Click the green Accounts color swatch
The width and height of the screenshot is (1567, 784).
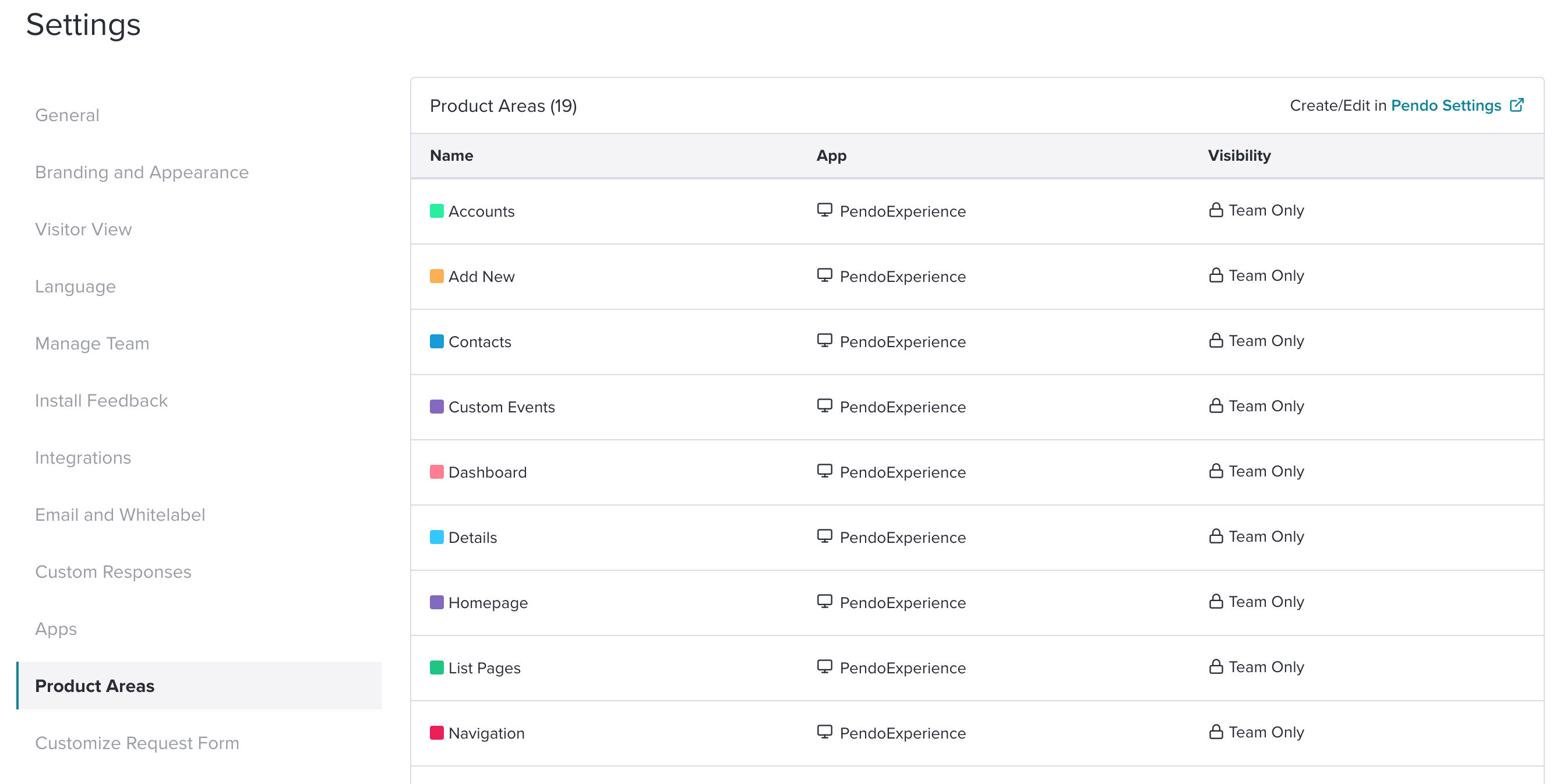[437, 211]
